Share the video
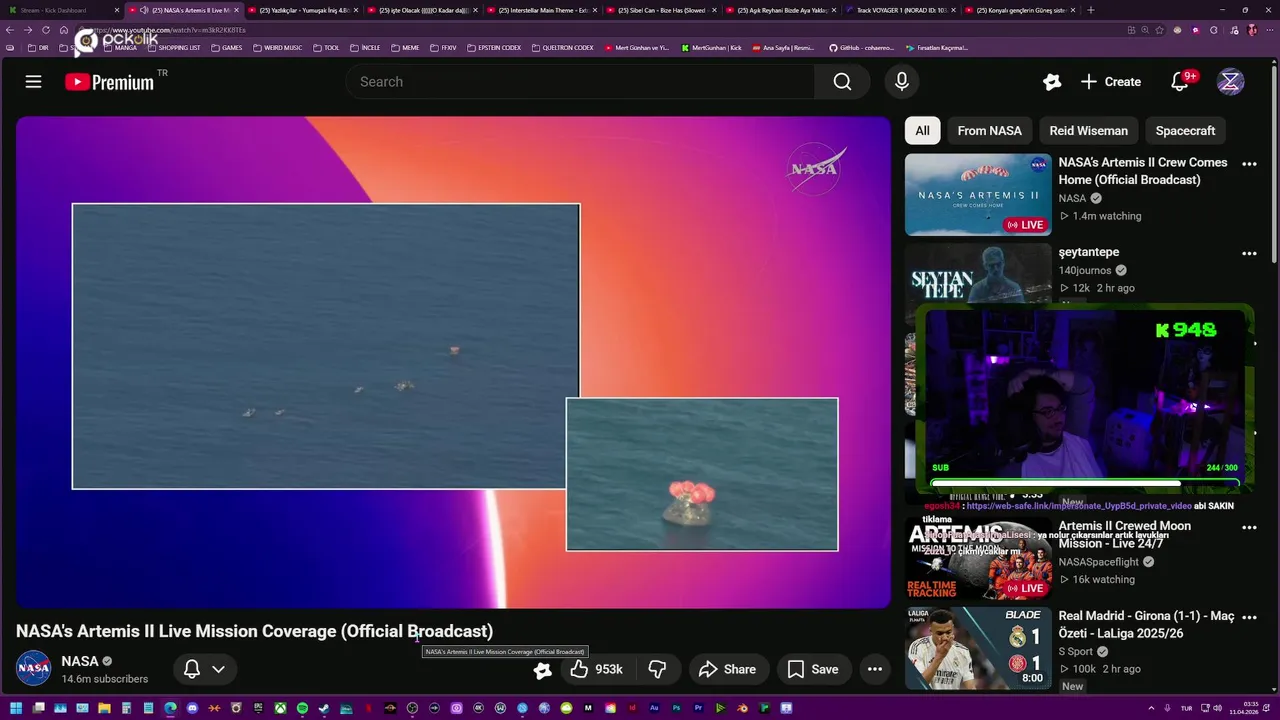 pos(727,669)
